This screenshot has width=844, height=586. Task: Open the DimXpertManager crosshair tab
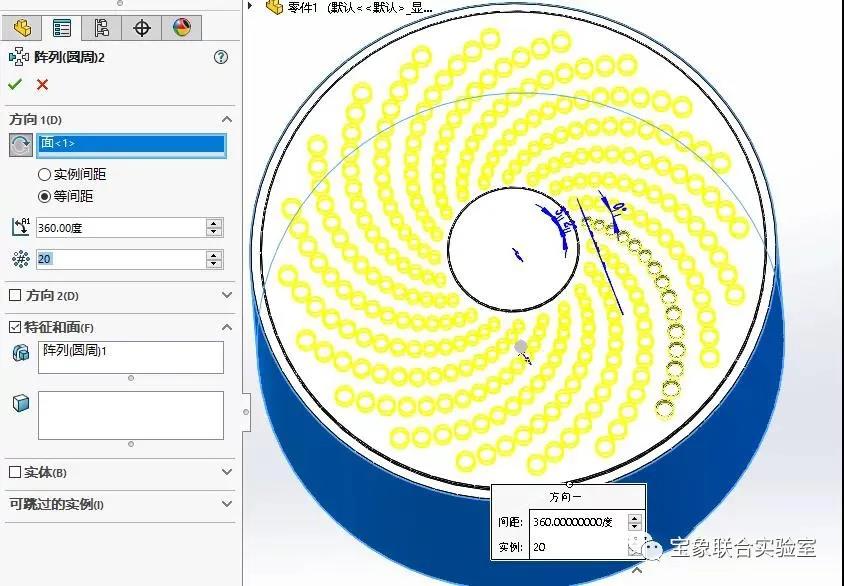(x=141, y=27)
